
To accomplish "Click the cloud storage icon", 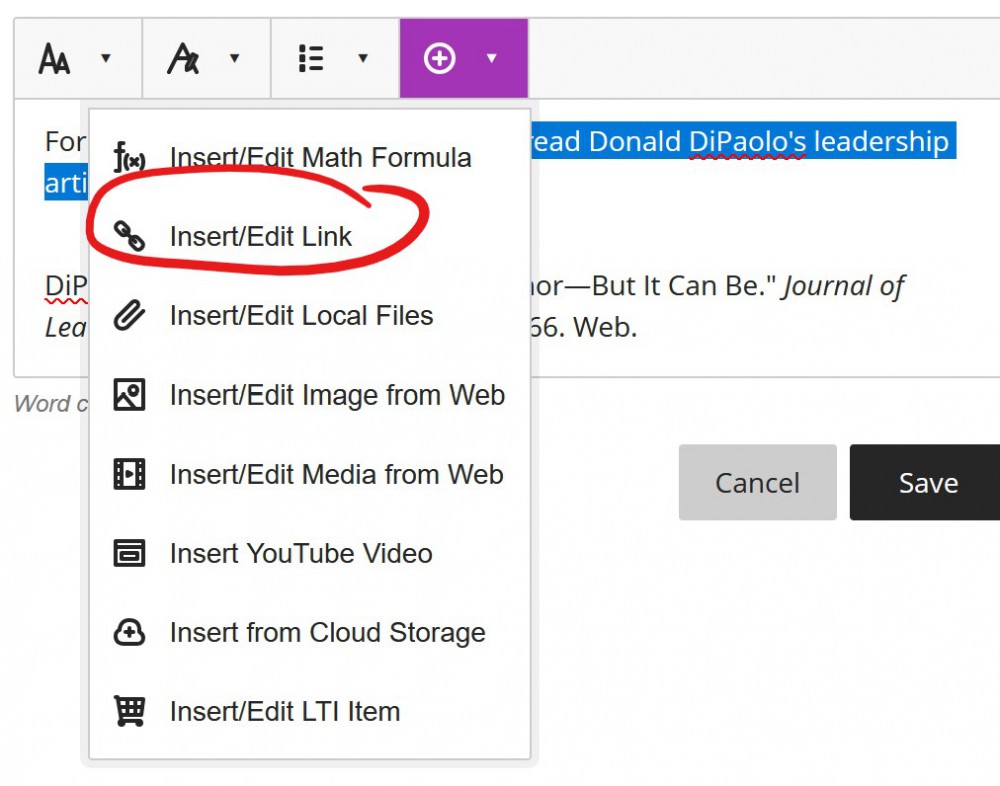I will 129,633.
